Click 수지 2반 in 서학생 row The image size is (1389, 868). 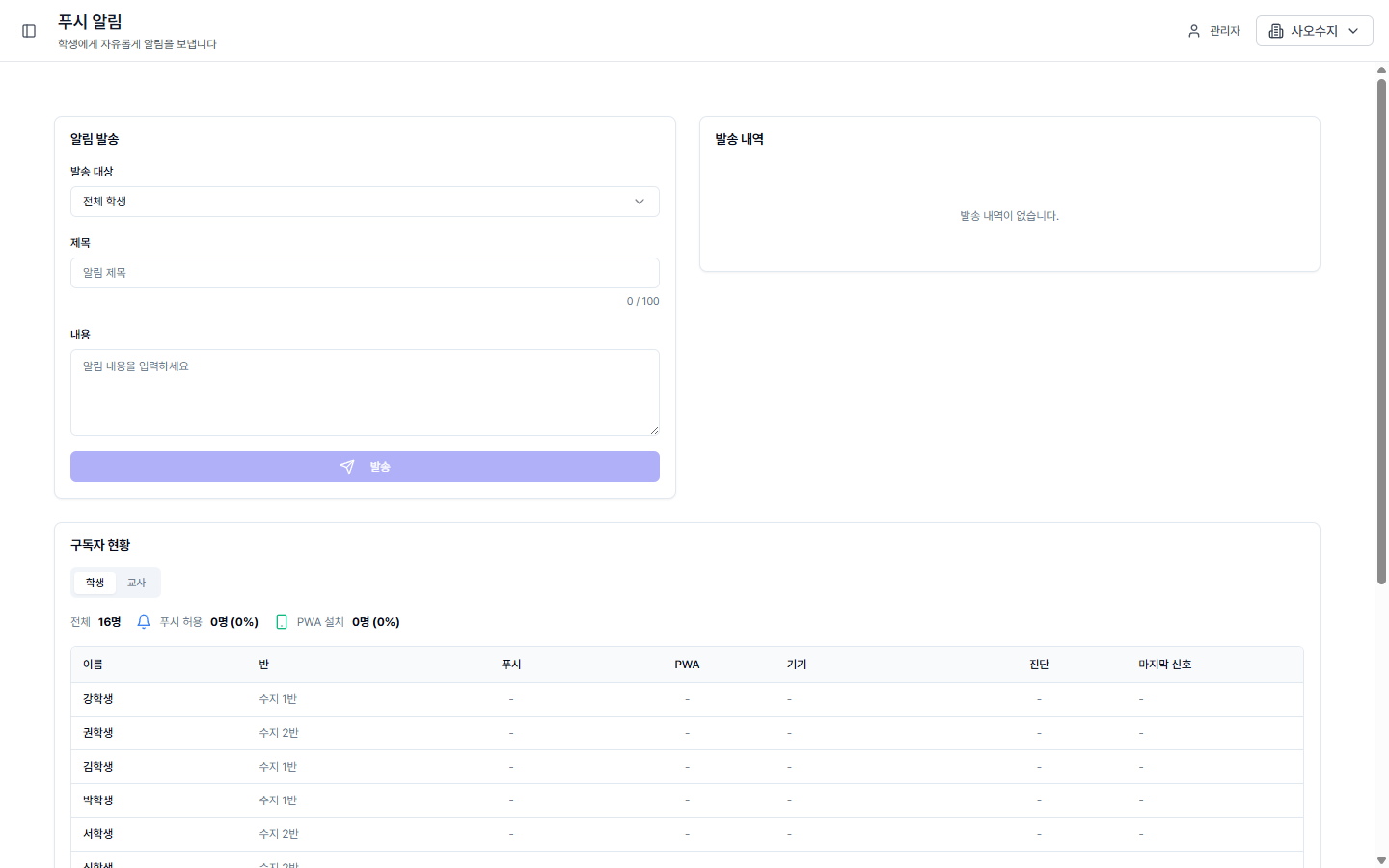click(x=279, y=834)
